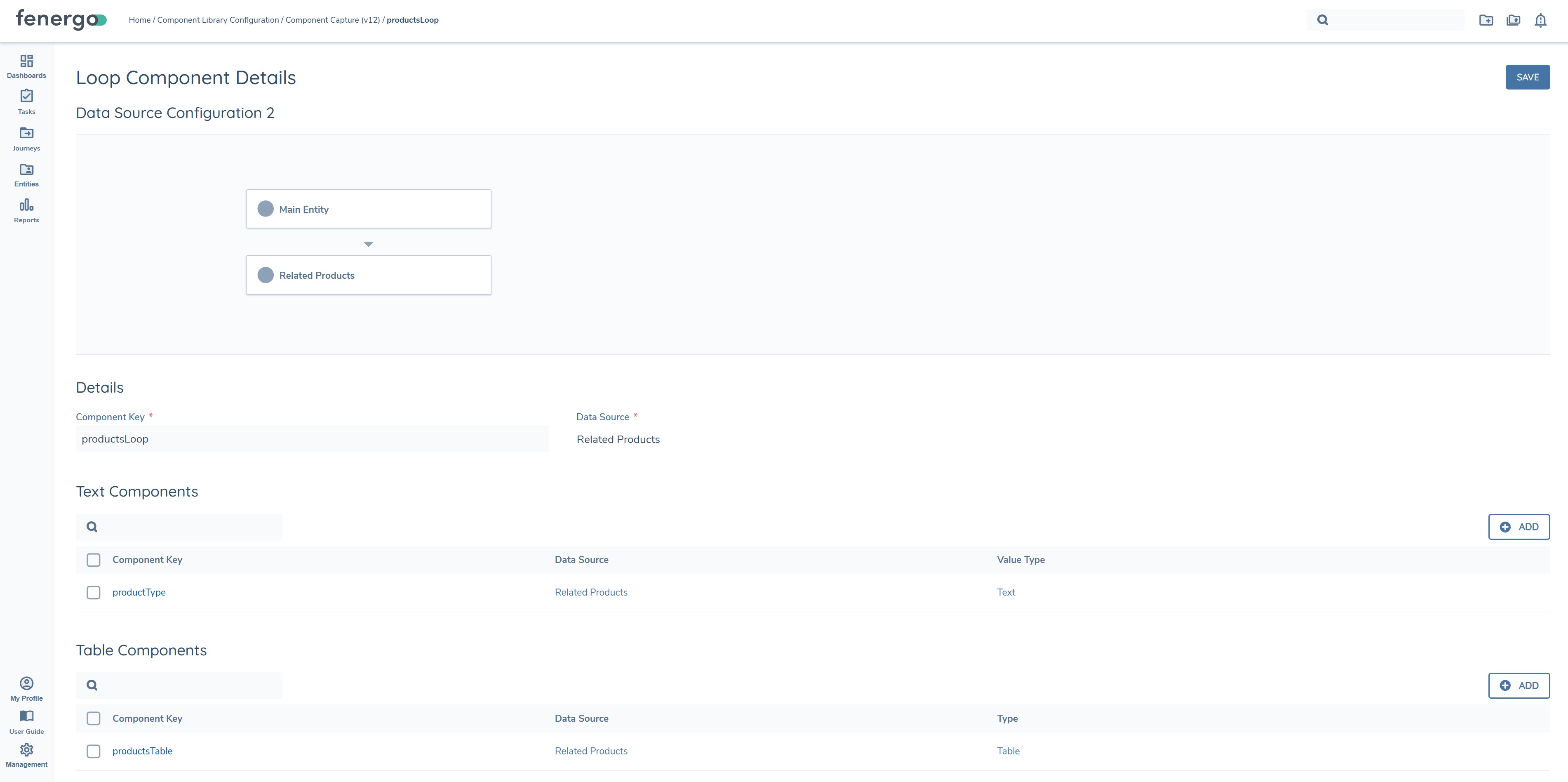Open the Related Products node card
Image resolution: width=1568 pixels, height=782 pixels.
[x=368, y=275]
